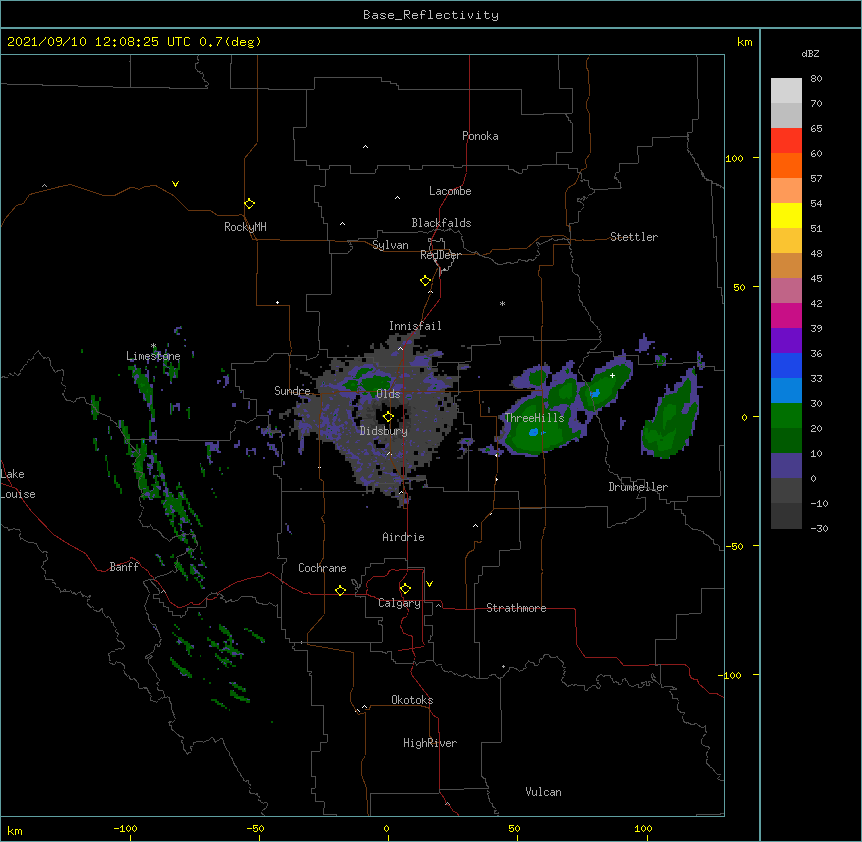Click the Sundre town label
862x842 pixels.
point(292,391)
